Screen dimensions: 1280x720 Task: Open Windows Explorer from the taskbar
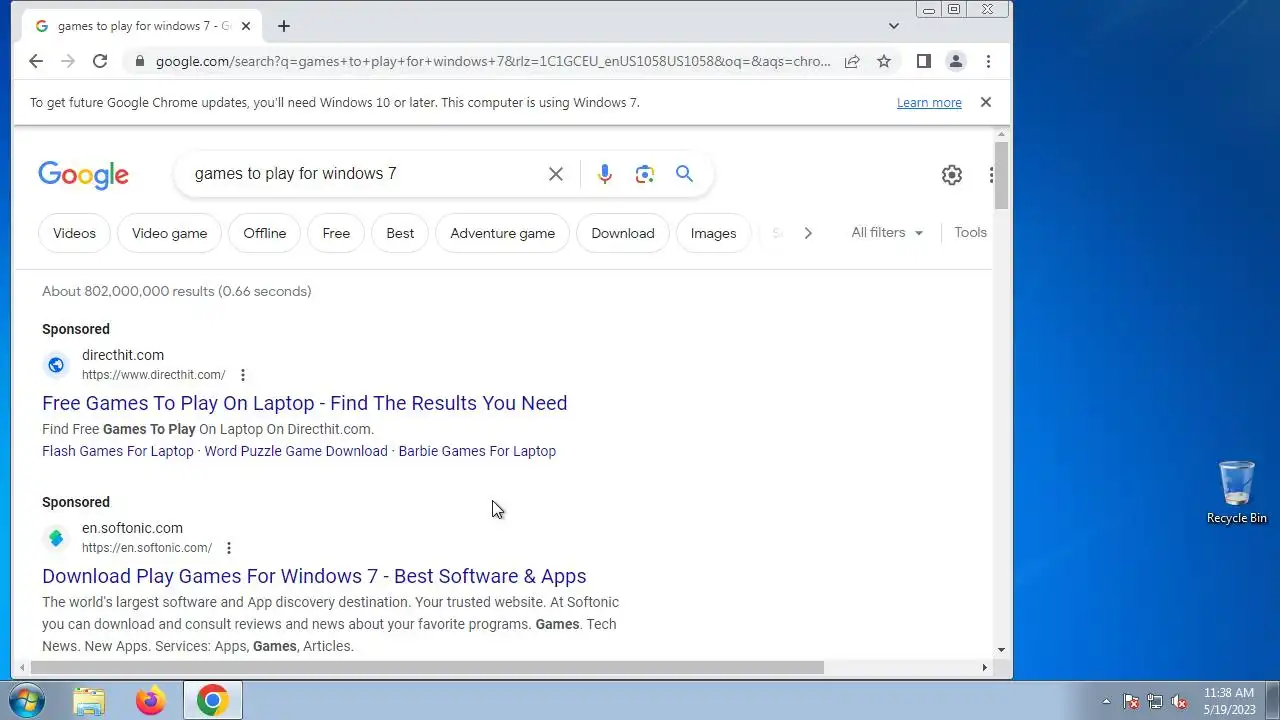coord(89,701)
